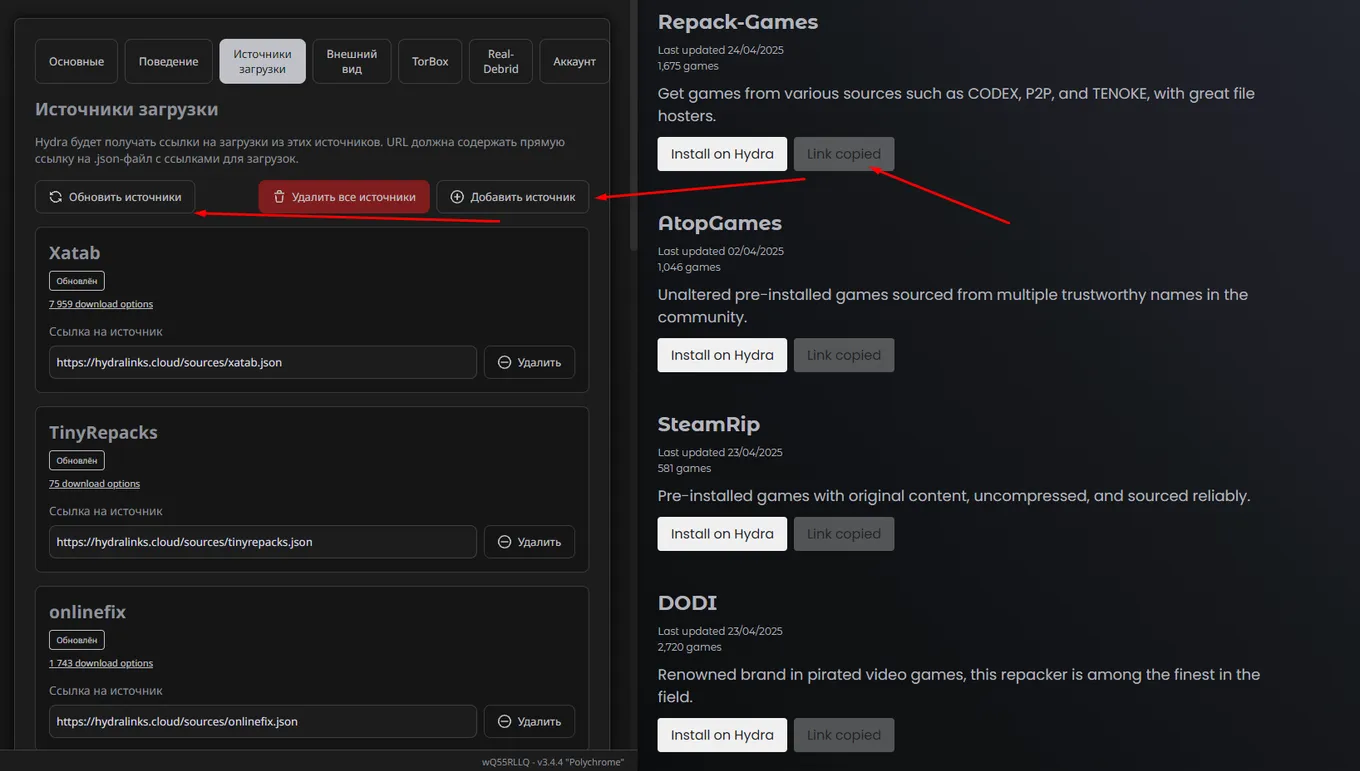Image resolution: width=1360 pixels, height=771 pixels.
Task: Click Link copied under DODI
Action: tap(844, 735)
